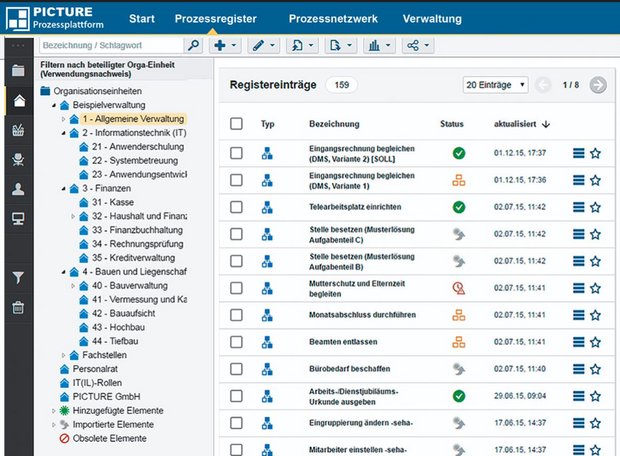This screenshot has height=456, width=620.
Task: Open row menu for Eingangsrechnung Variante 2
Action: point(578,153)
